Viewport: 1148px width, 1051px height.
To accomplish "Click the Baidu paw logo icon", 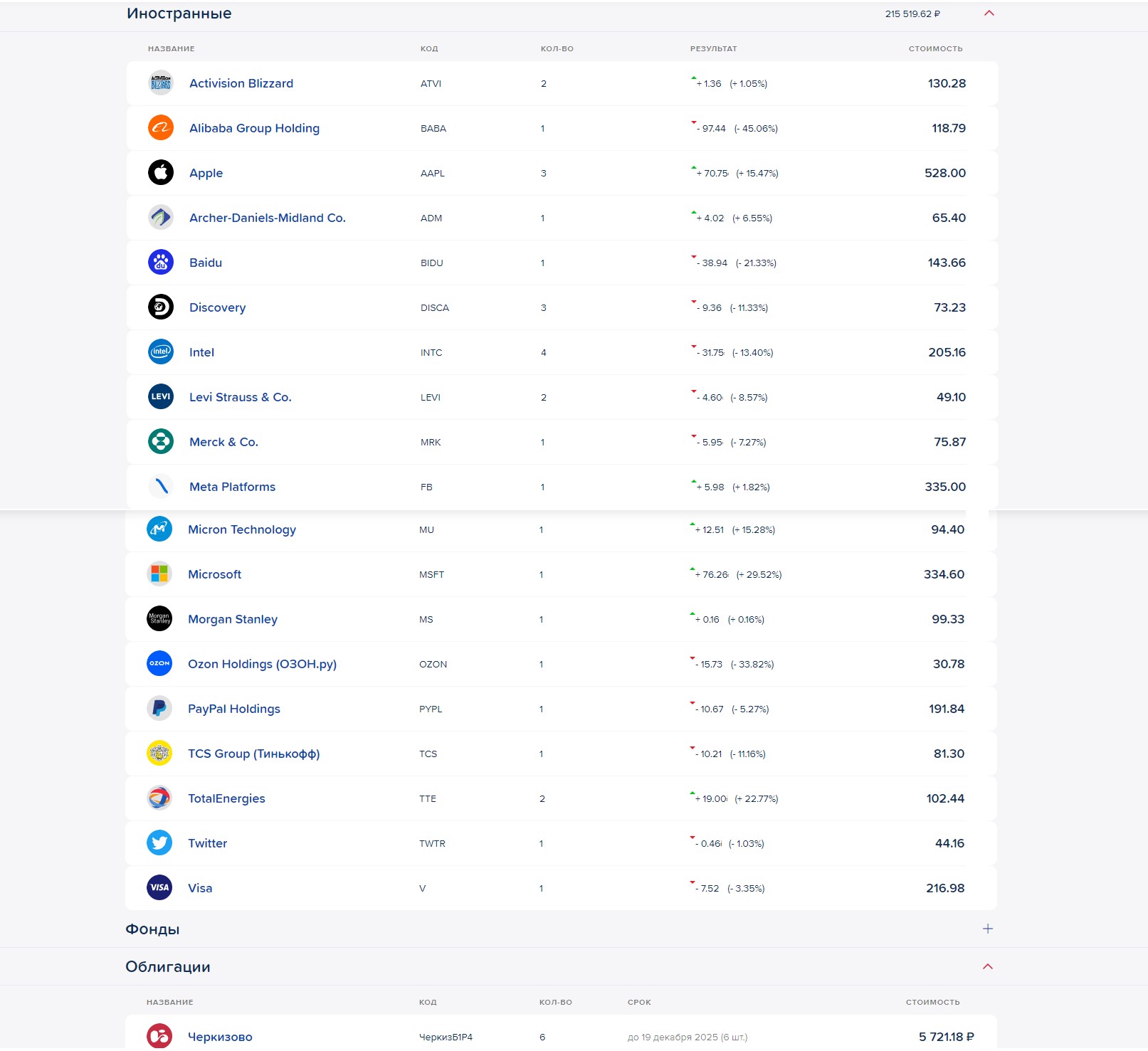I will 161,263.
